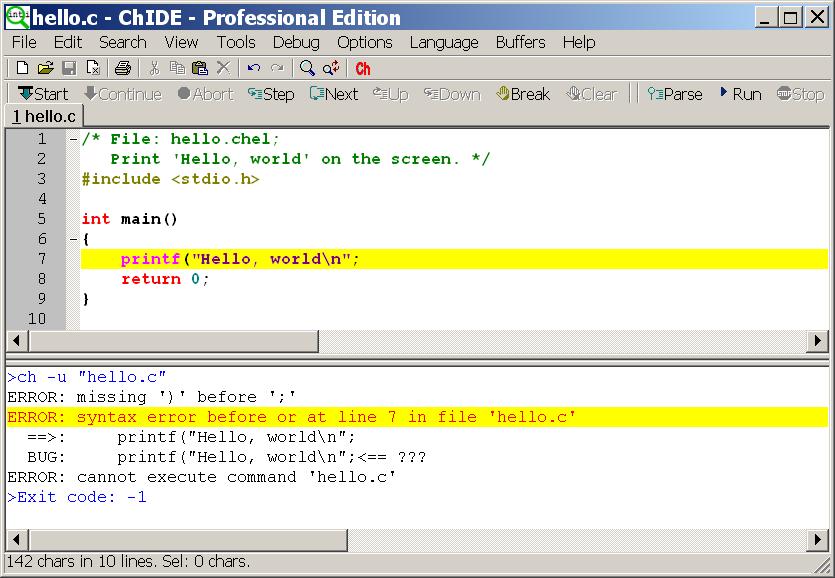The image size is (835, 578).
Task: Click the Save floppy disk icon
Action: pos(69,68)
